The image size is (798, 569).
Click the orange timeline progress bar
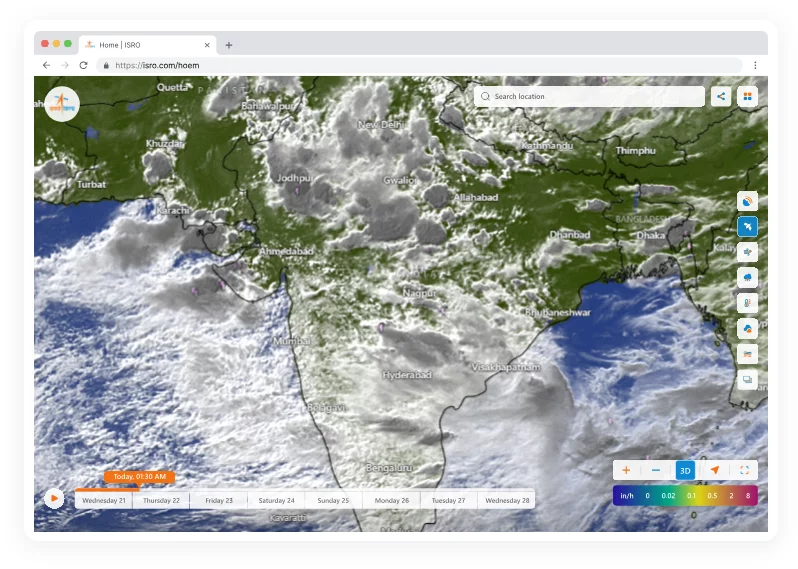tap(107, 490)
